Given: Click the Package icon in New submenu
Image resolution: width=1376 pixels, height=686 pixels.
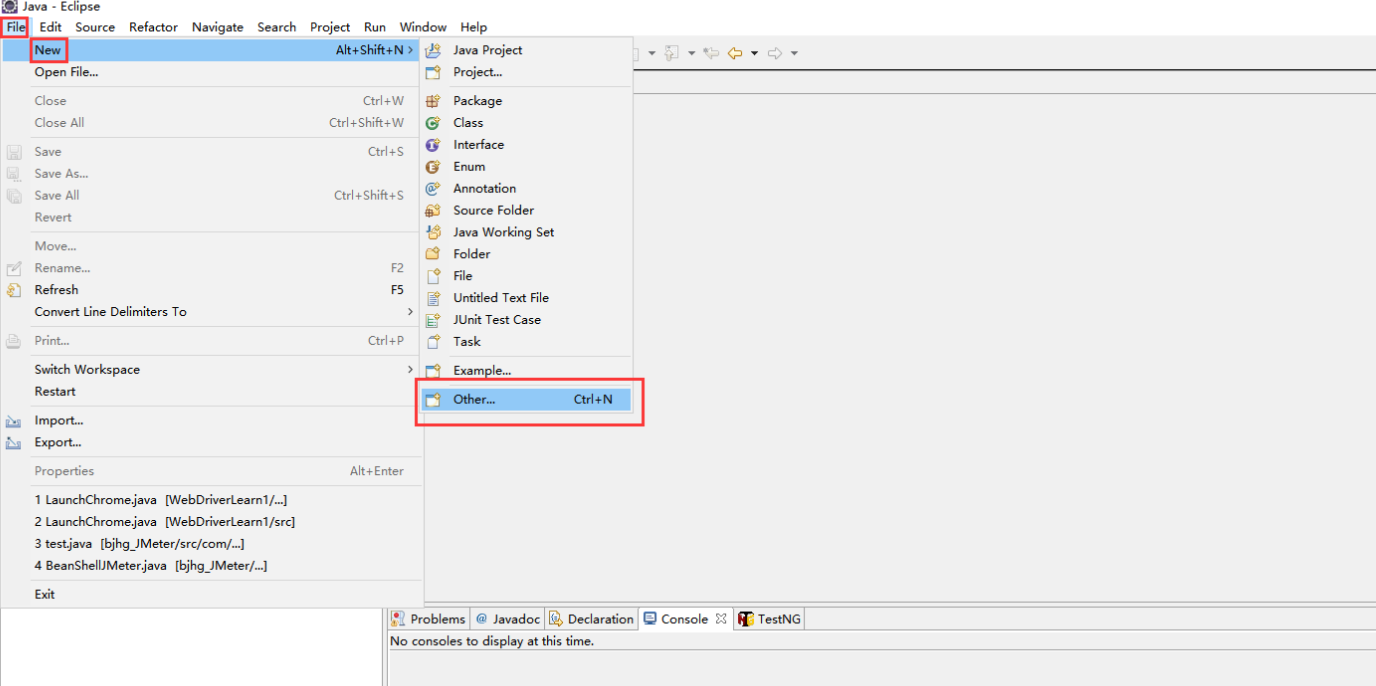Looking at the screenshot, I should [x=433, y=101].
